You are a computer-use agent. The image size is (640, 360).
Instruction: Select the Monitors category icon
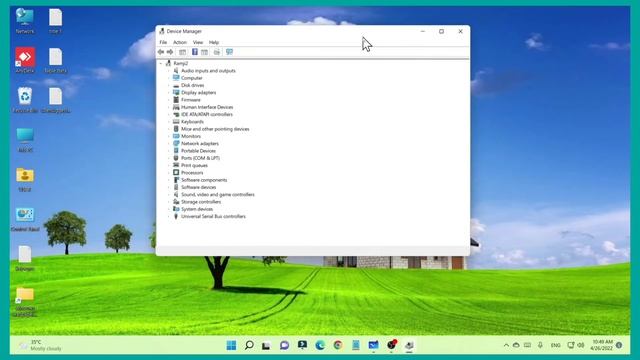pos(176,136)
